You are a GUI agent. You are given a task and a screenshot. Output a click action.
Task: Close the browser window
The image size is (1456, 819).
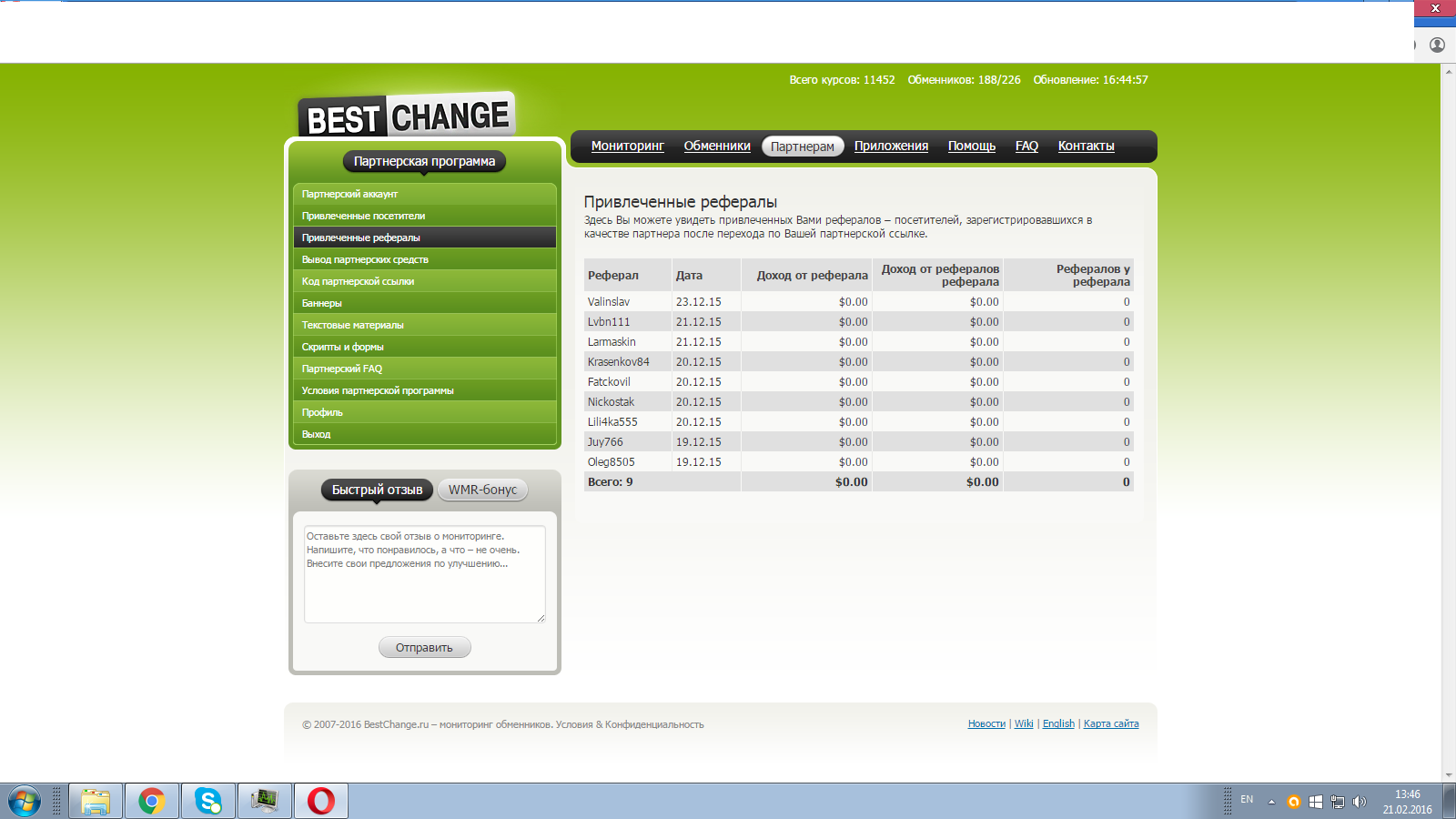[x=1435, y=8]
